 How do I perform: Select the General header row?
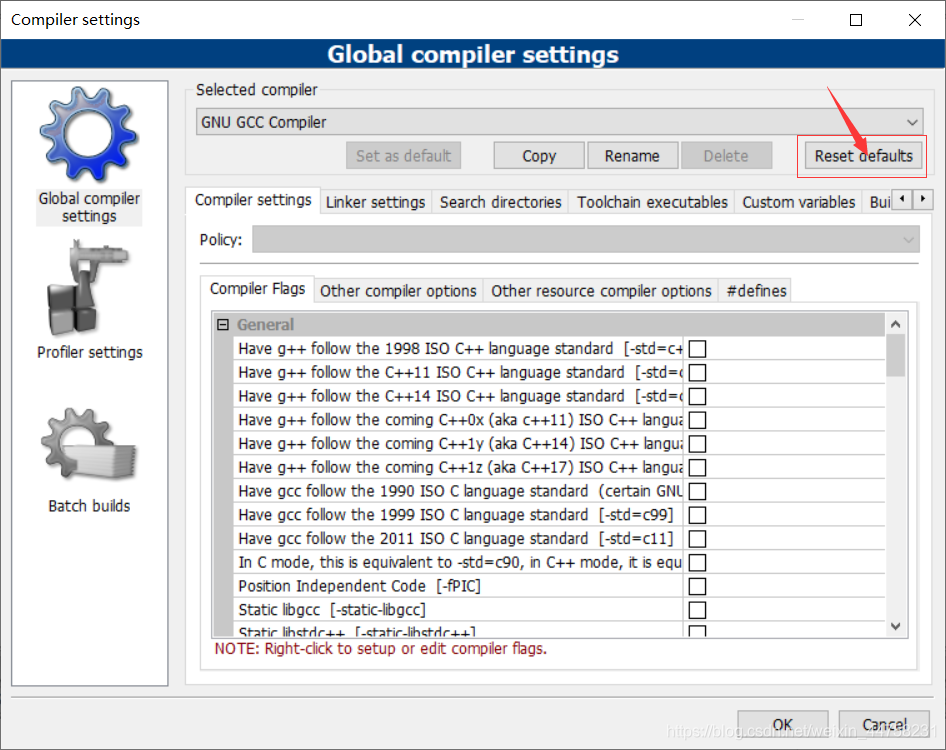click(548, 325)
